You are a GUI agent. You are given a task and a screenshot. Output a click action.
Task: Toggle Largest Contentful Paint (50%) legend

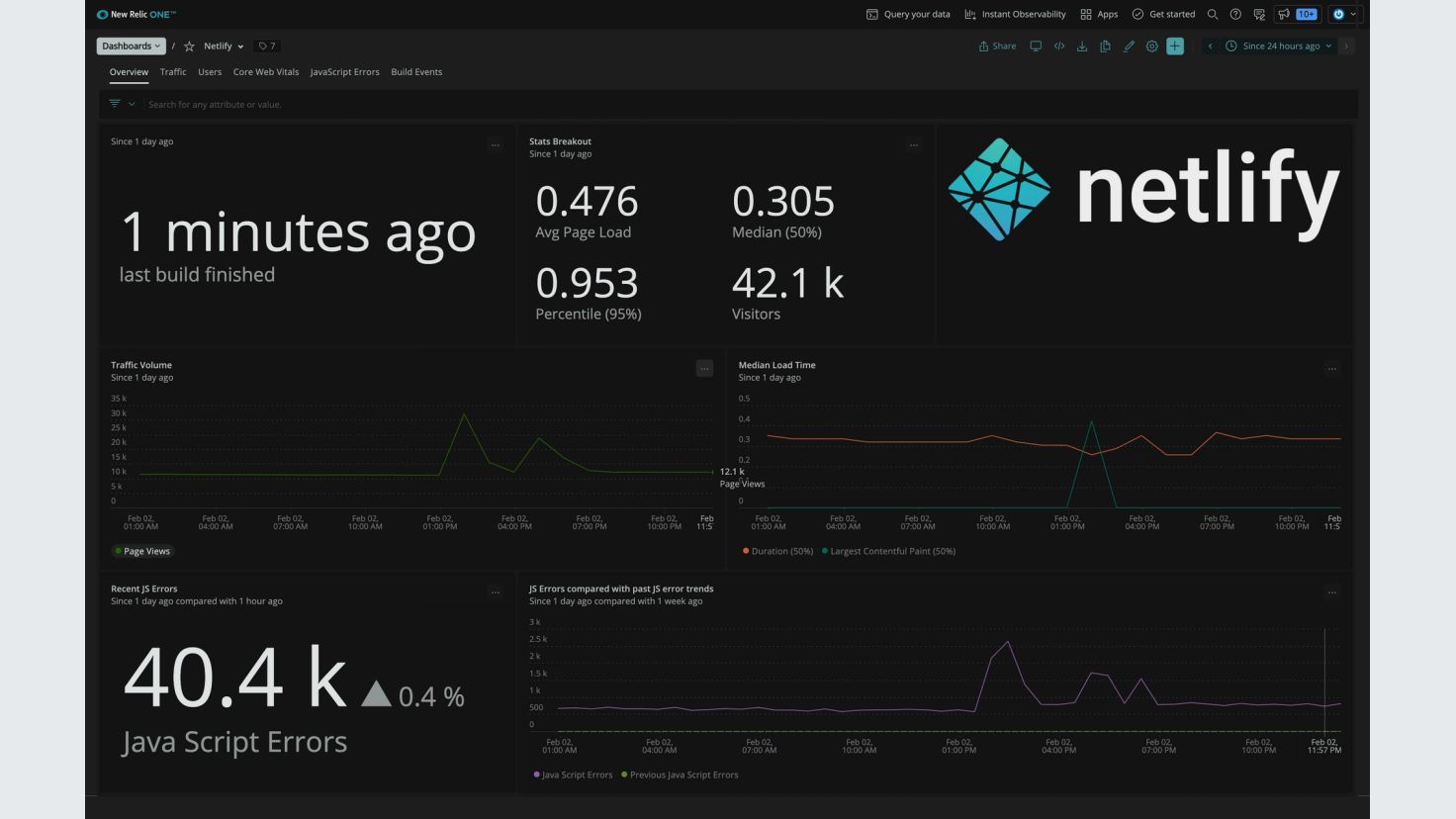click(x=888, y=551)
